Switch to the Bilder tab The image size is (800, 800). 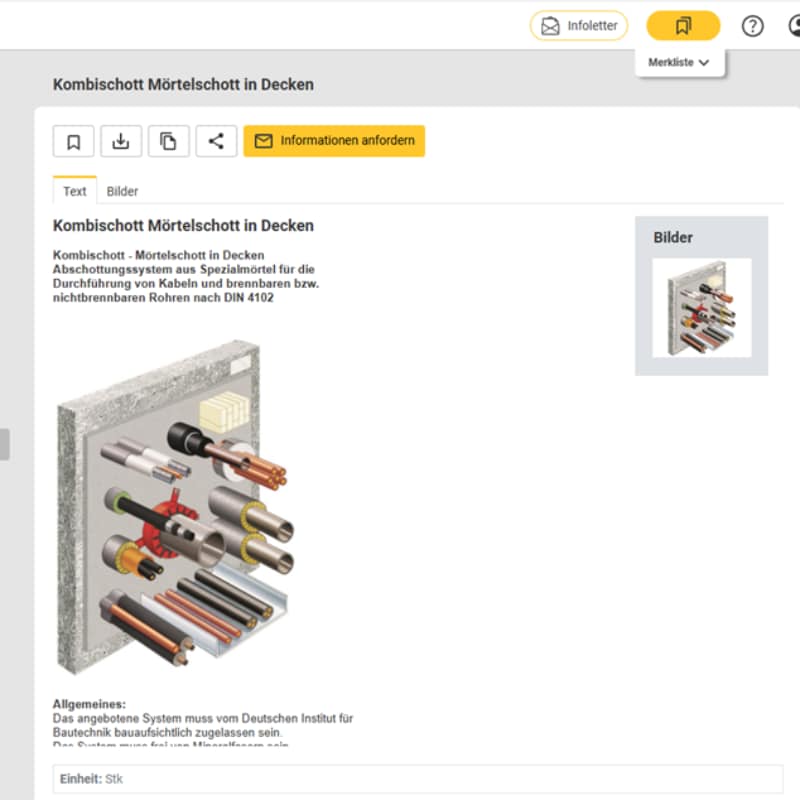coord(122,191)
